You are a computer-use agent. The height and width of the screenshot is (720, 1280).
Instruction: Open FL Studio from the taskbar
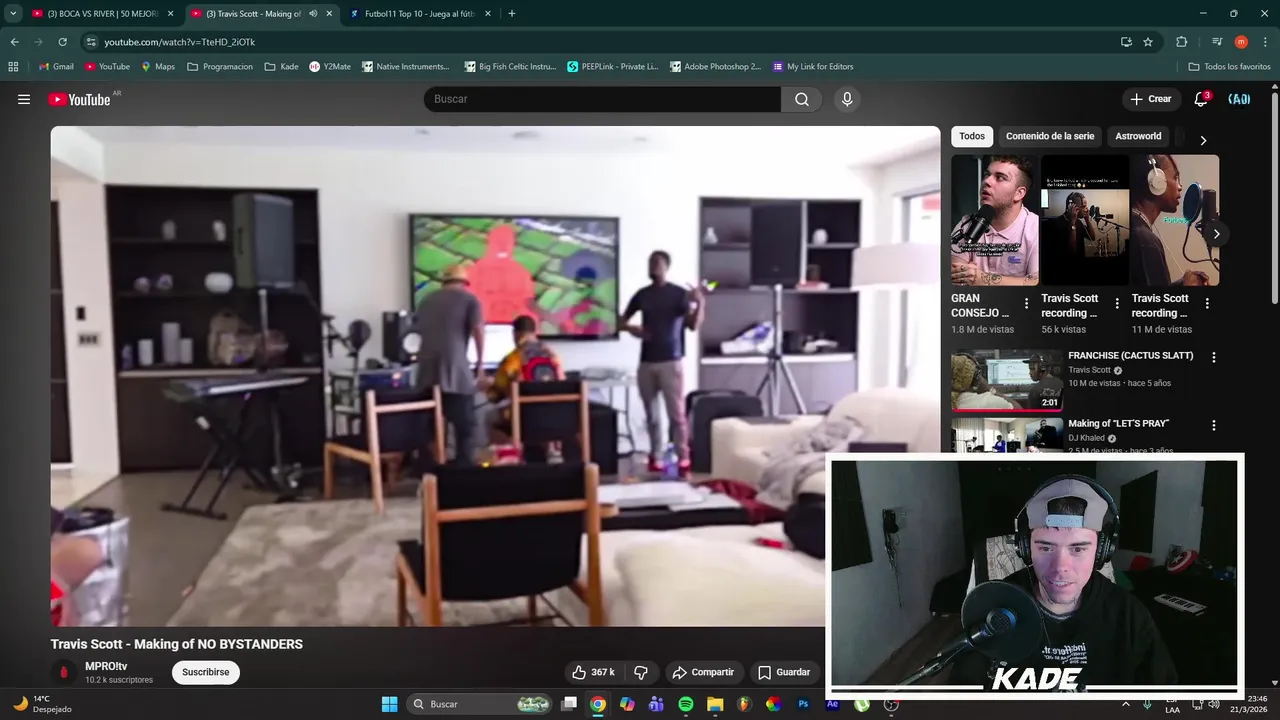(x=744, y=704)
